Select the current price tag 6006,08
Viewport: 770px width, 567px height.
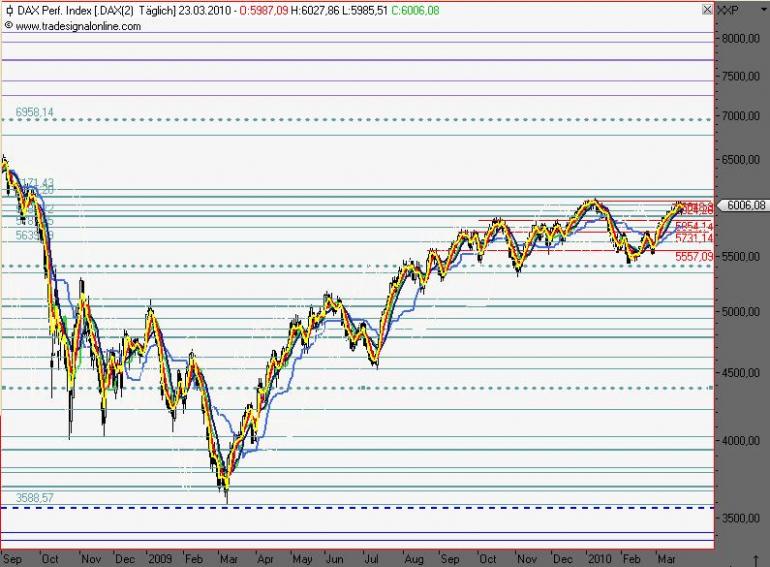tap(742, 205)
